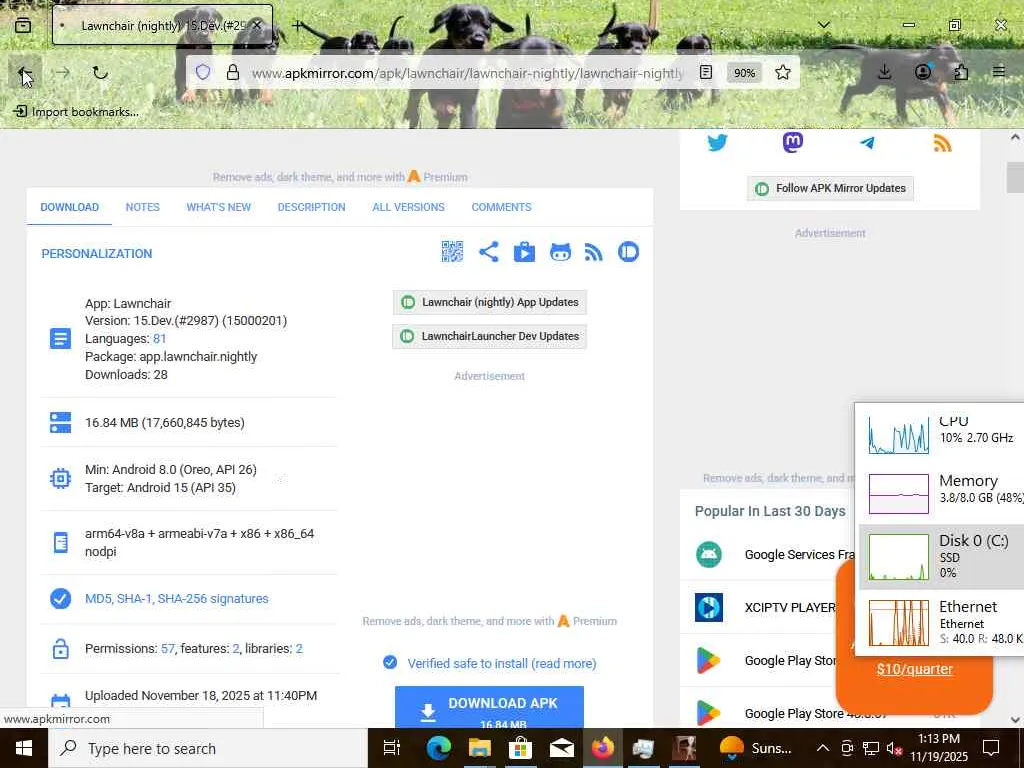Open the COMMENTS tab
This screenshot has height=768, width=1024.
(502, 207)
